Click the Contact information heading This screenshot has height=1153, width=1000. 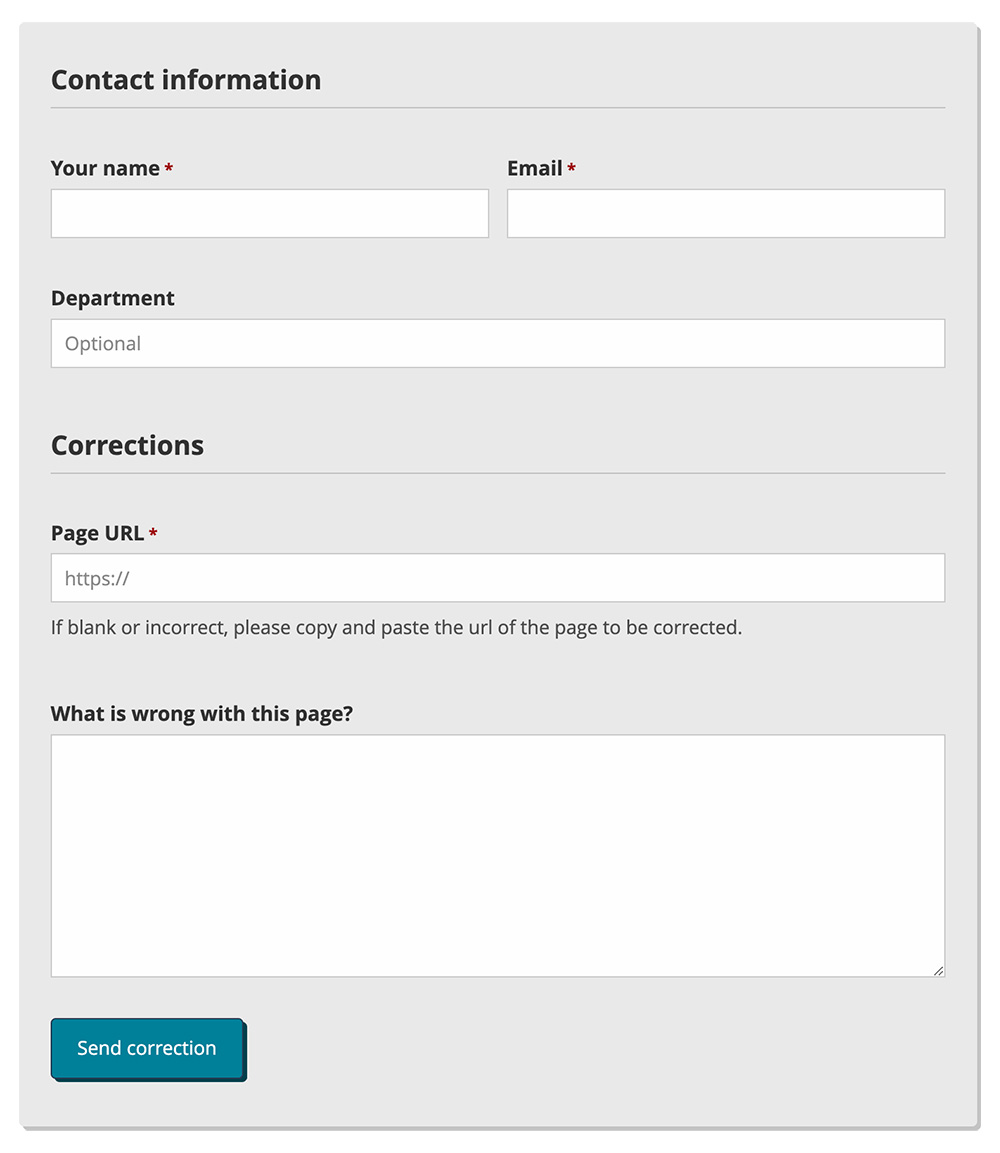pyautogui.click(x=186, y=80)
